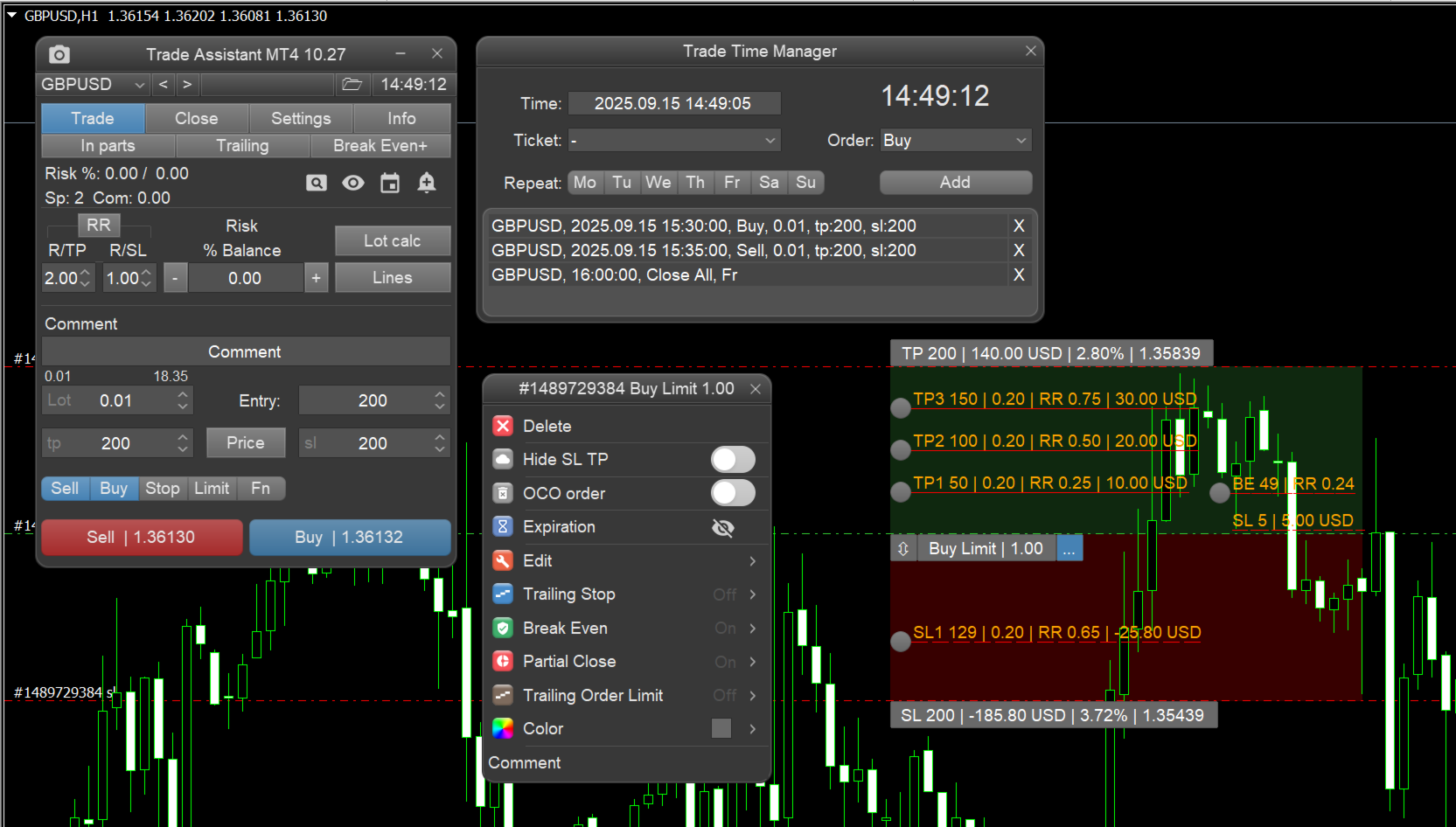Screen dimensions: 1456x827
Task: Toggle the RR button
Action: tap(99, 225)
